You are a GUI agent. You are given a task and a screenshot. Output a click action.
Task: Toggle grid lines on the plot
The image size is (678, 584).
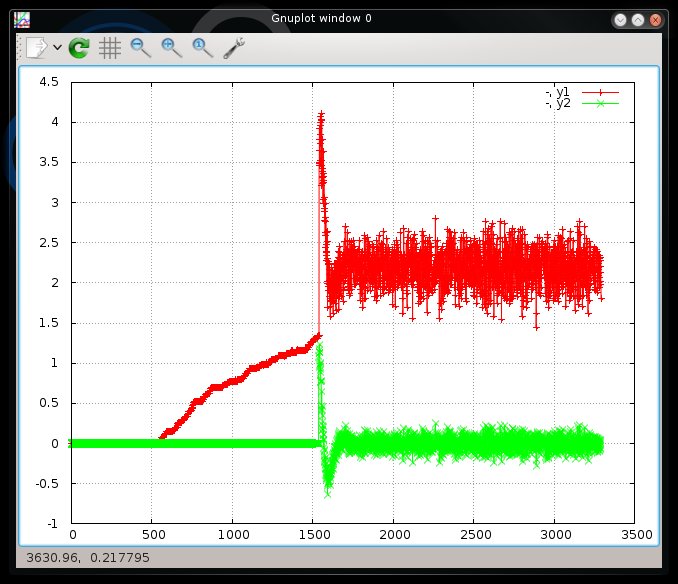[110, 47]
